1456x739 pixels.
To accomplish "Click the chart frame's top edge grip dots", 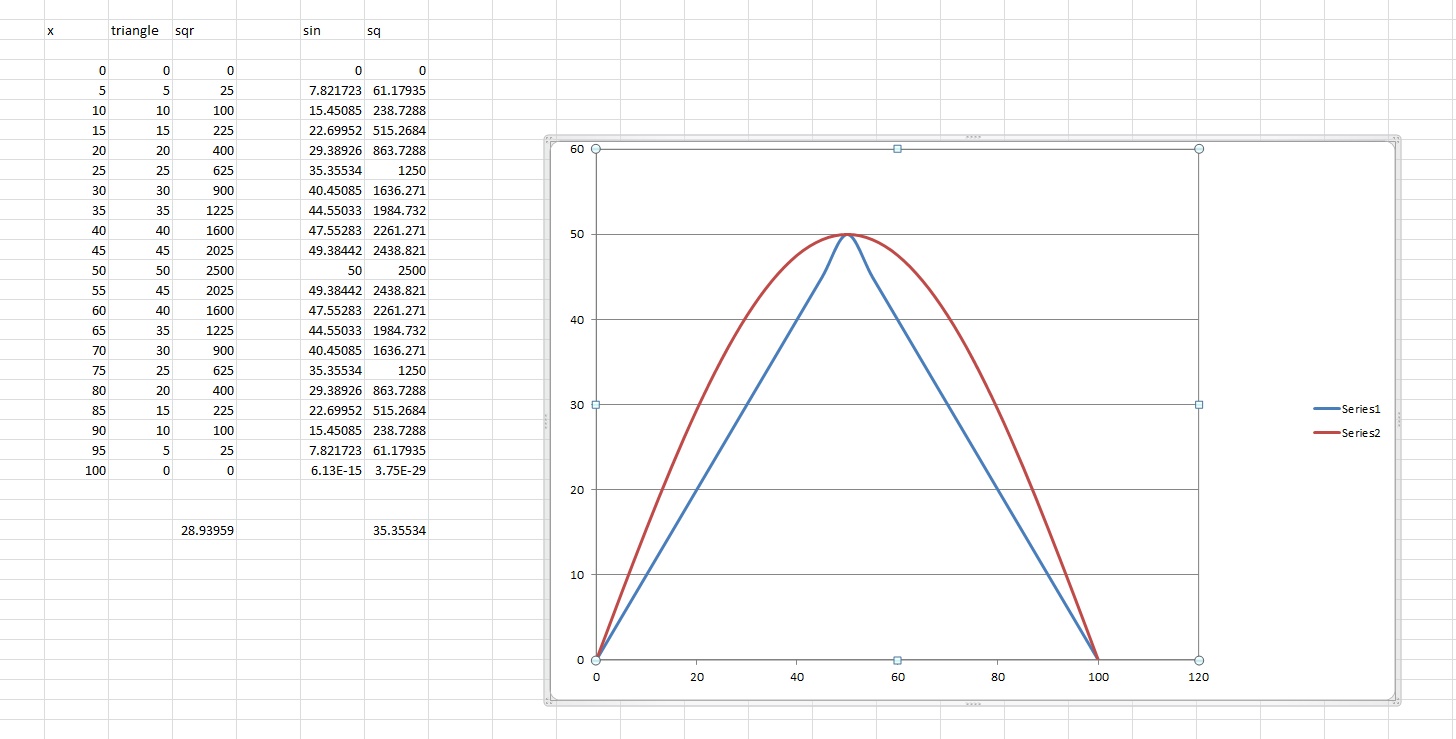I will (972, 137).
